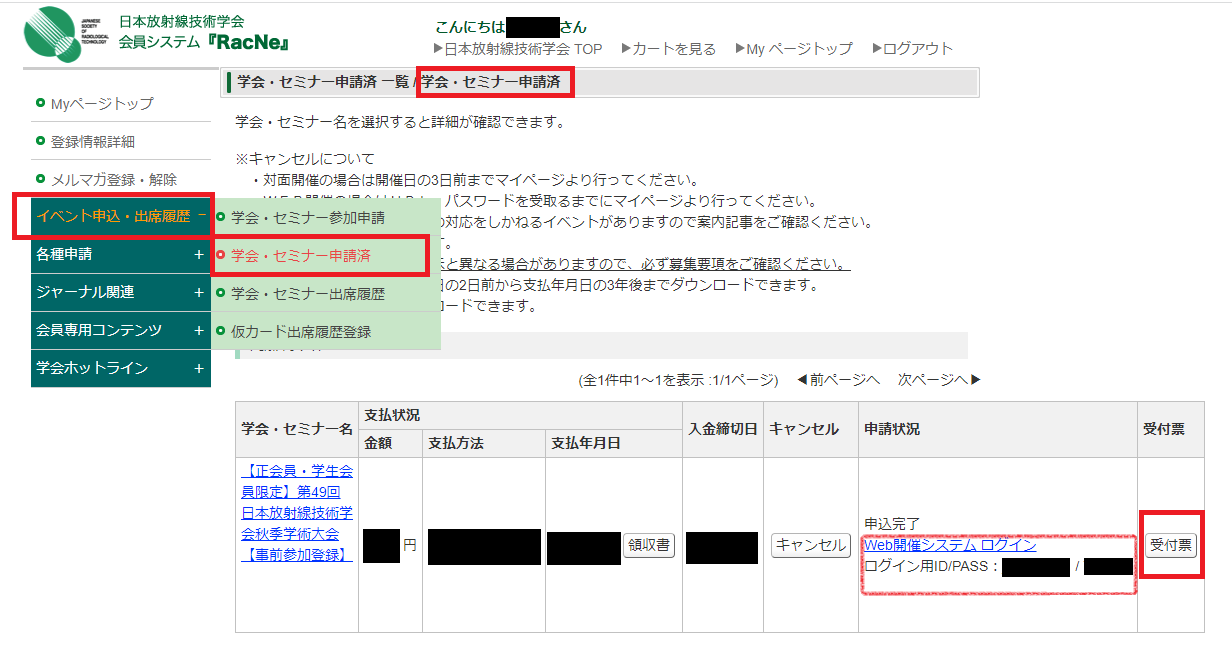The height and width of the screenshot is (666, 1232).
Task: Open 登録情報詳細 in sidebar
Action: [92, 141]
